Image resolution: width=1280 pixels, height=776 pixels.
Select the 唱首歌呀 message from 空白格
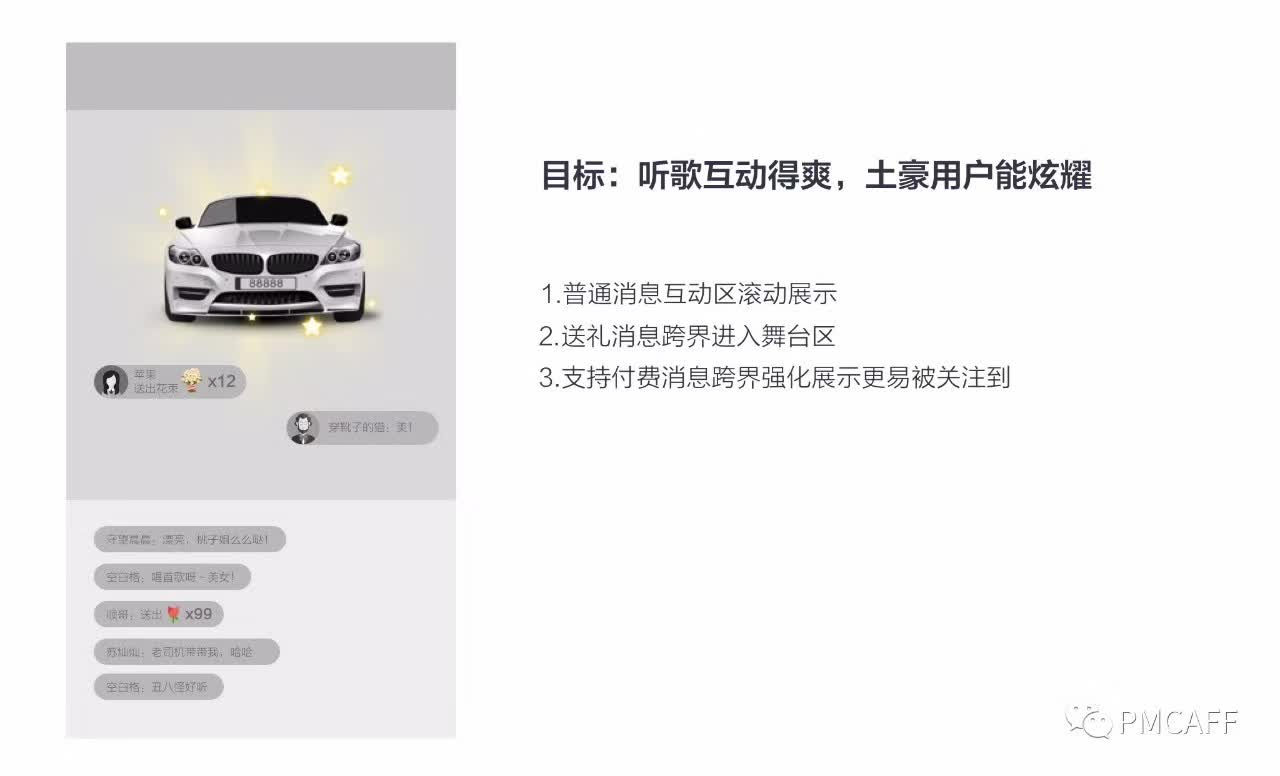172,577
